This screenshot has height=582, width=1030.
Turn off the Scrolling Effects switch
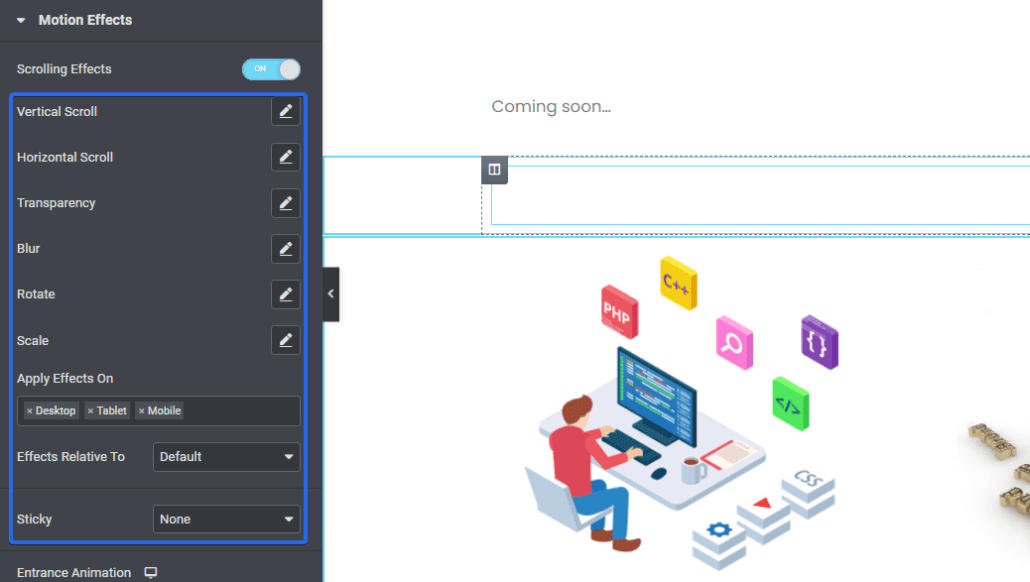pyautogui.click(x=271, y=69)
